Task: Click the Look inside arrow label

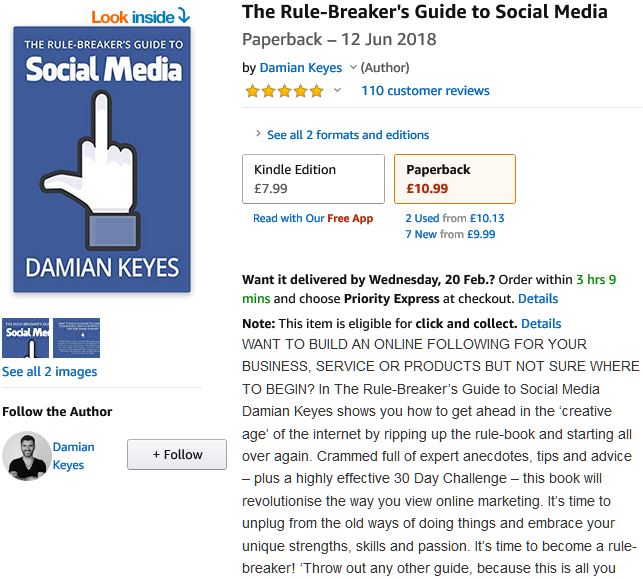Action: point(140,16)
